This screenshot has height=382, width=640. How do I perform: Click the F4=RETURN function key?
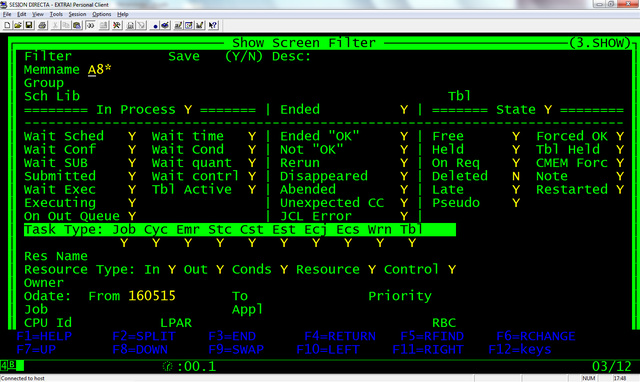[x=340, y=336]
